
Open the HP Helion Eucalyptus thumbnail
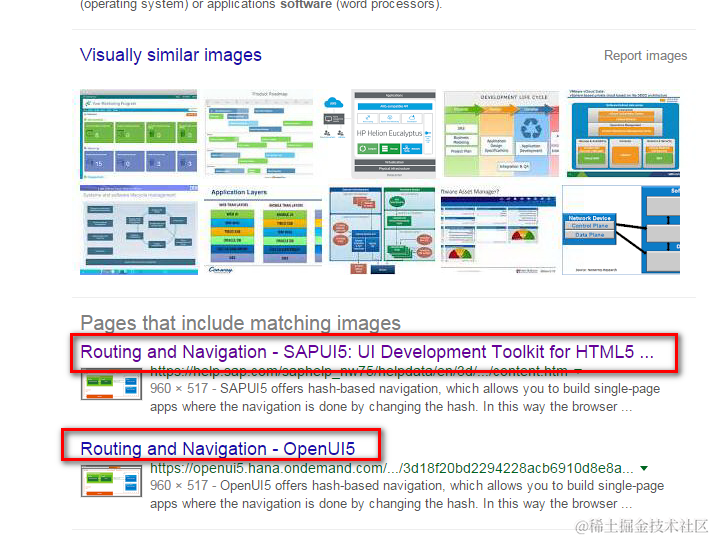coord(379,134)
